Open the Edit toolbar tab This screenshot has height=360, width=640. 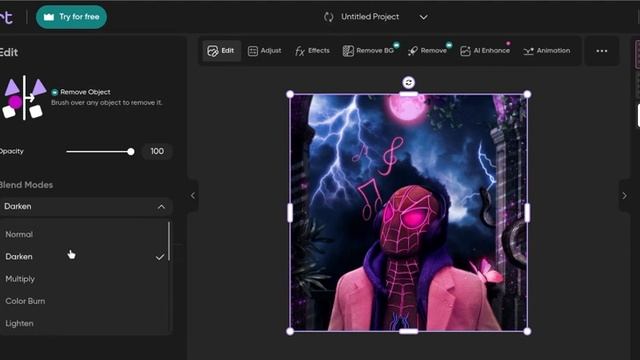(221, 51)
